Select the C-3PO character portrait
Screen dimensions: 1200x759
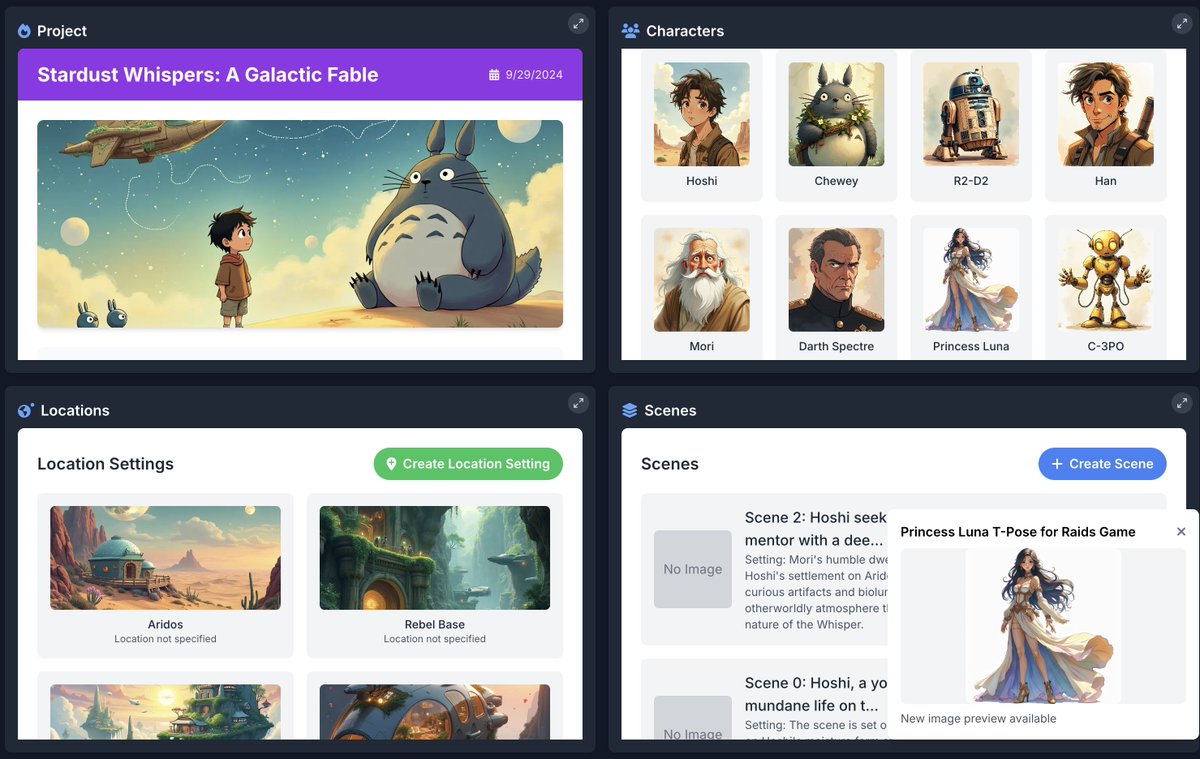1105,280
